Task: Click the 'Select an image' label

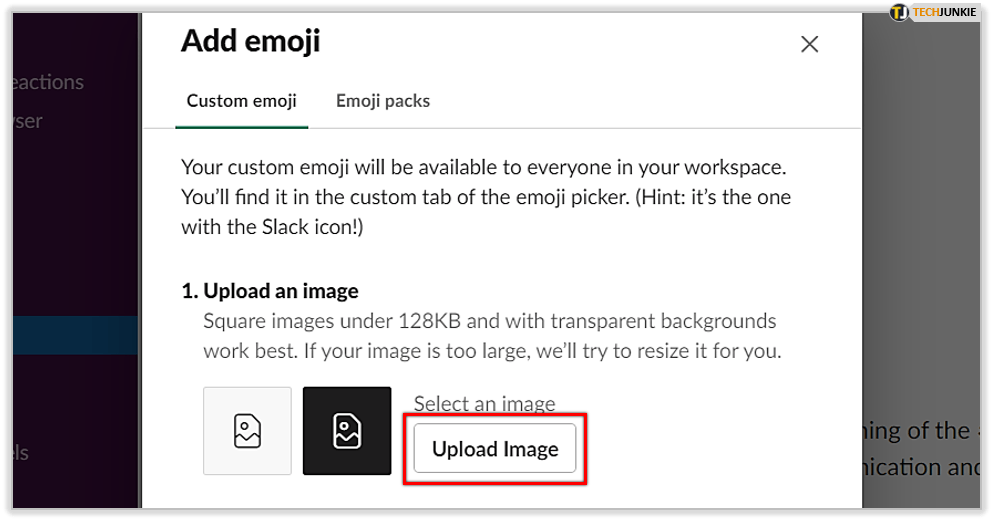Action: pyautogui.click(x=484, y=404)
